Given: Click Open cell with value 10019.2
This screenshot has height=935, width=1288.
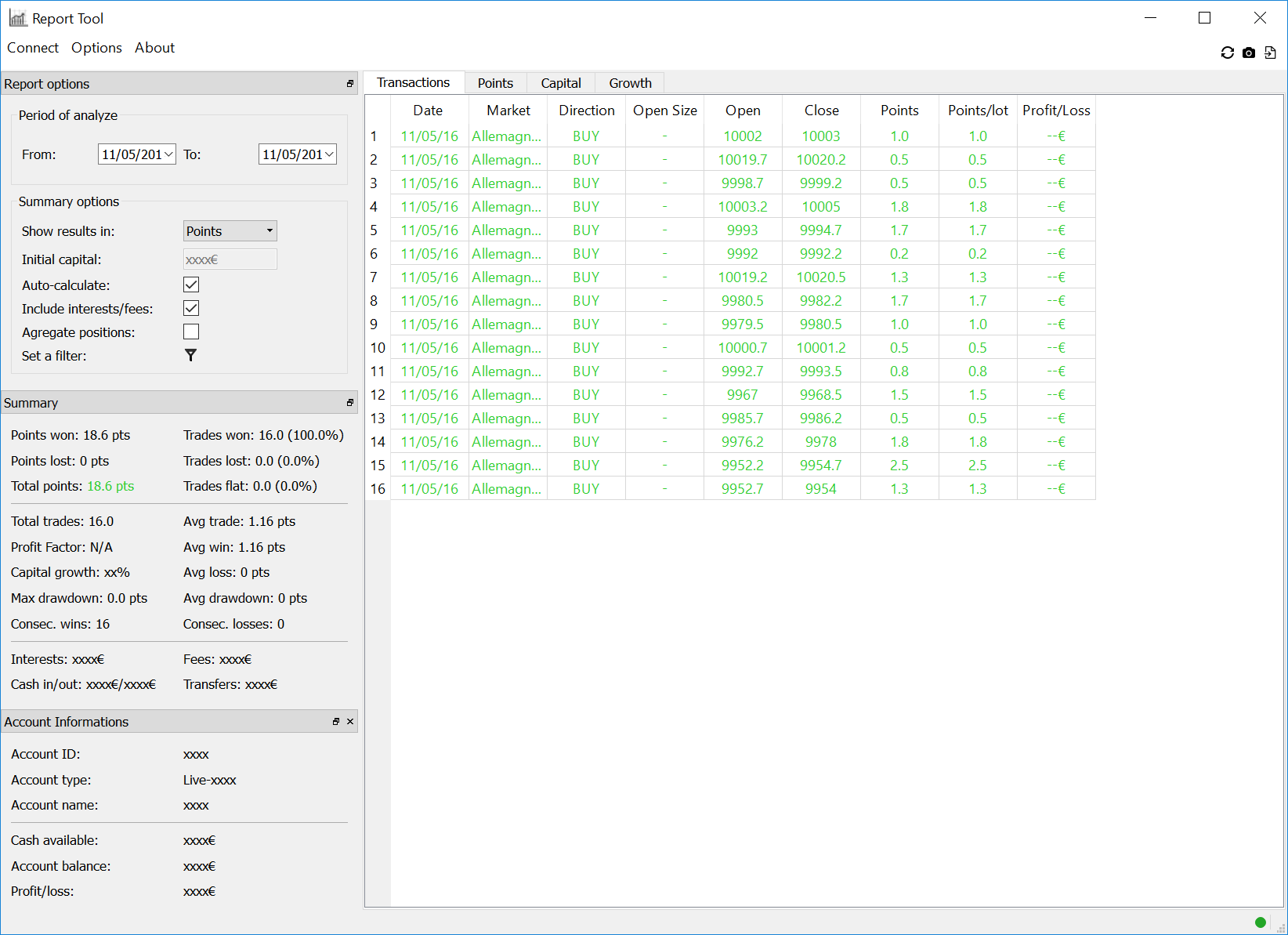Looking at the screenshot, I should pyautogui.click(x=743, y=277).
